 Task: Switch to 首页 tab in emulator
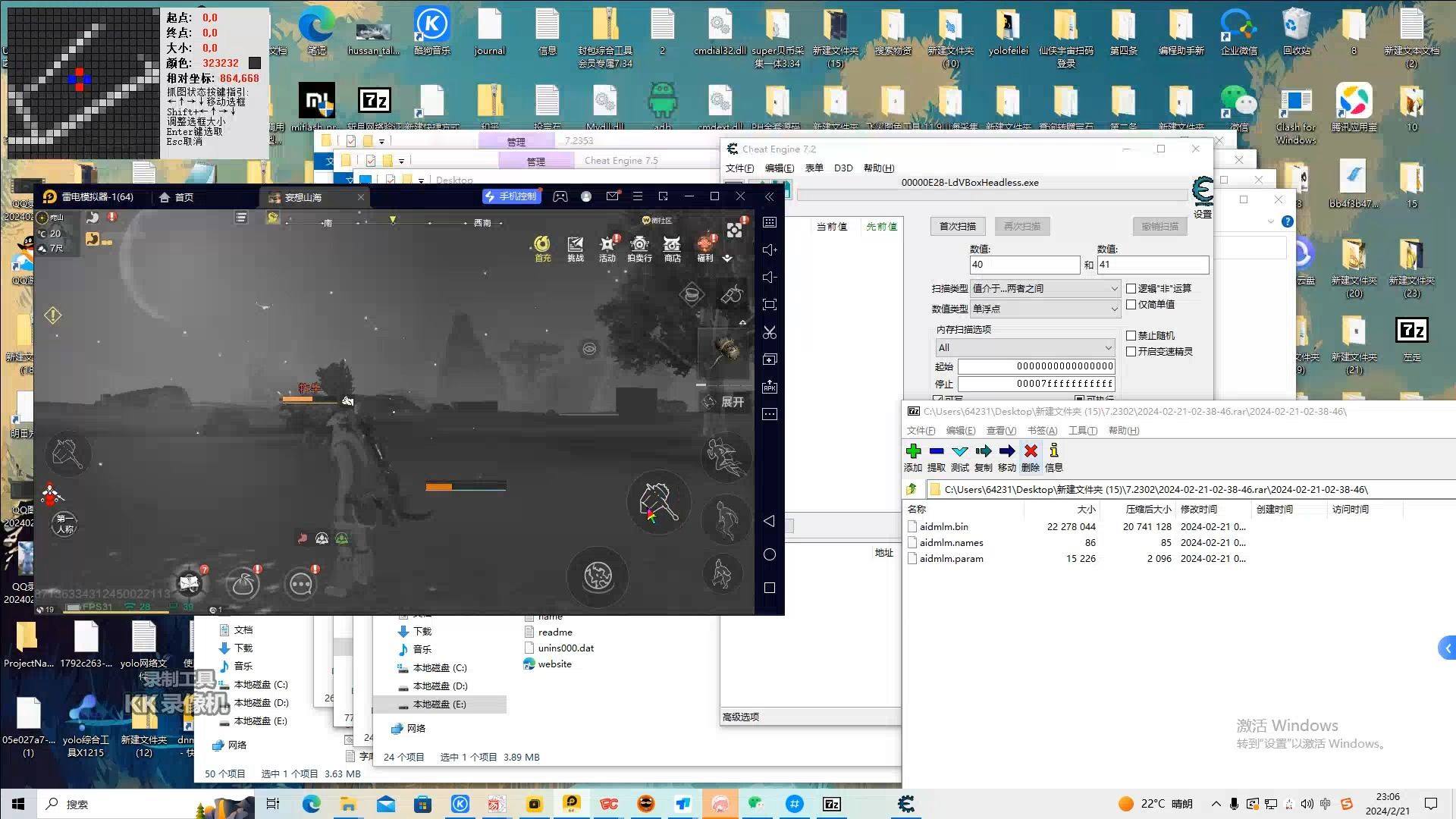[176, 197]
